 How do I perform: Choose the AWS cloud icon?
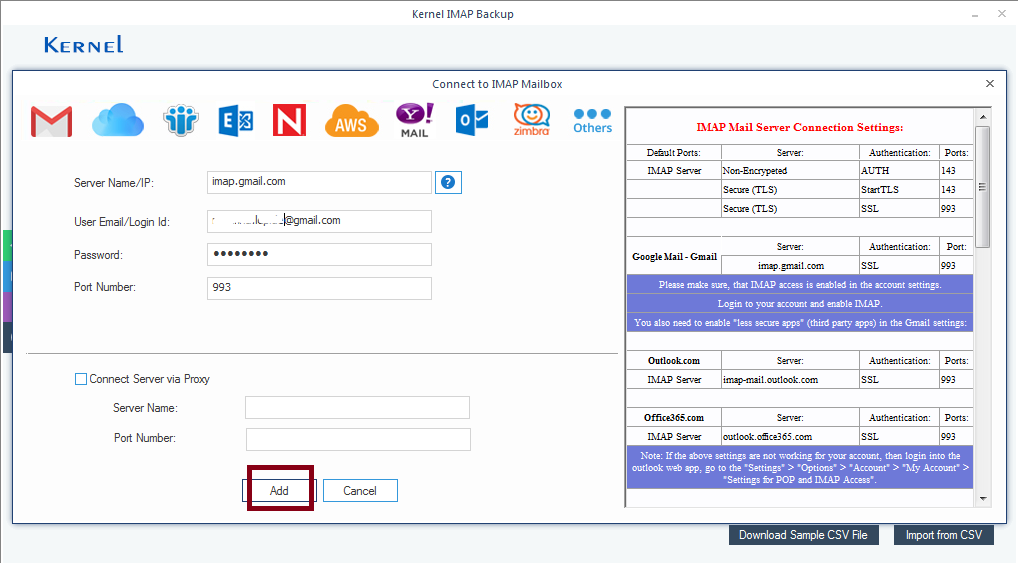click(x=352, y=121)
